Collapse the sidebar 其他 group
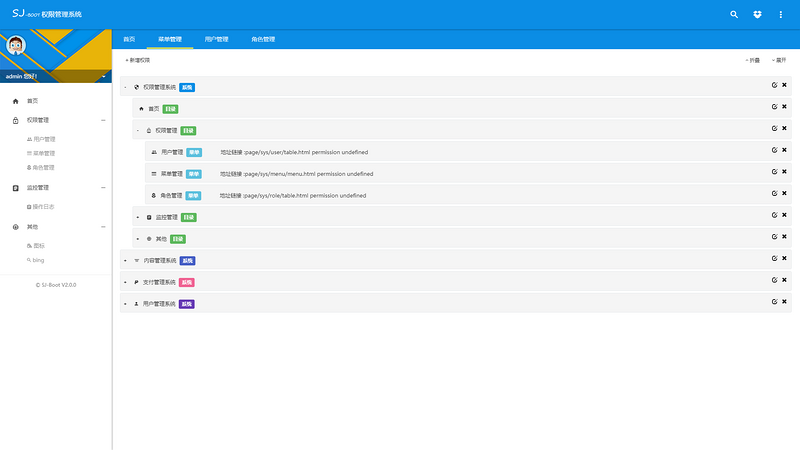The height and width of the screenshot is (450, 800). [x=103, y=227]
